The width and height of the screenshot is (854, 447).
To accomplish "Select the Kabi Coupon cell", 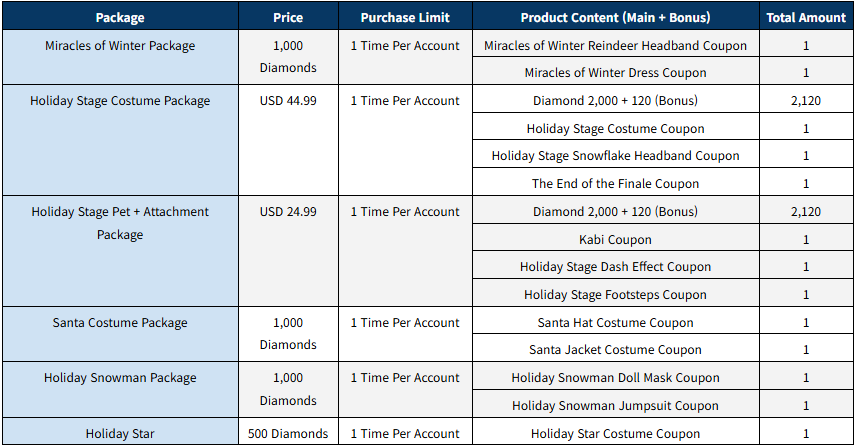I will [615, 240].
